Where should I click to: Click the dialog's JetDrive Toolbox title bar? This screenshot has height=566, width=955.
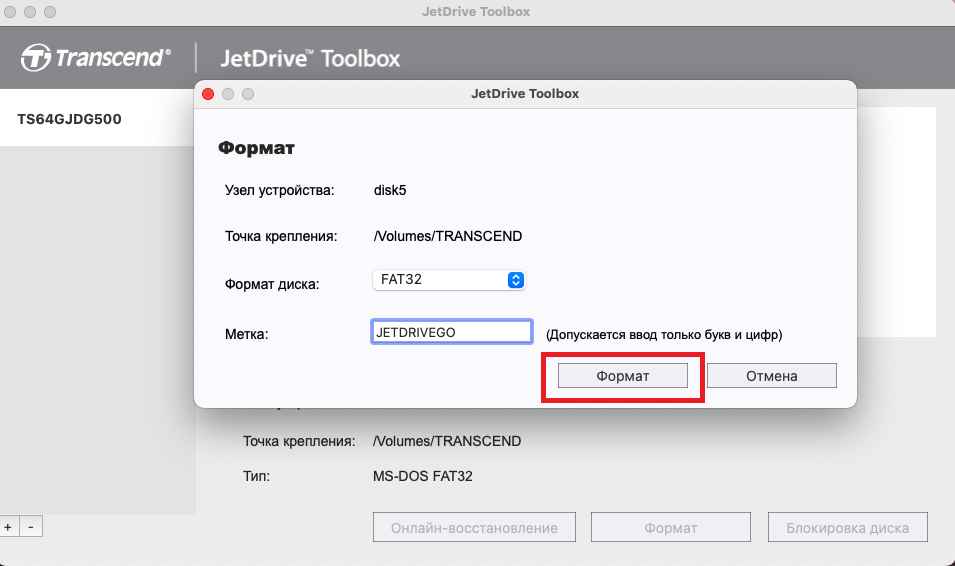[525, 94]
